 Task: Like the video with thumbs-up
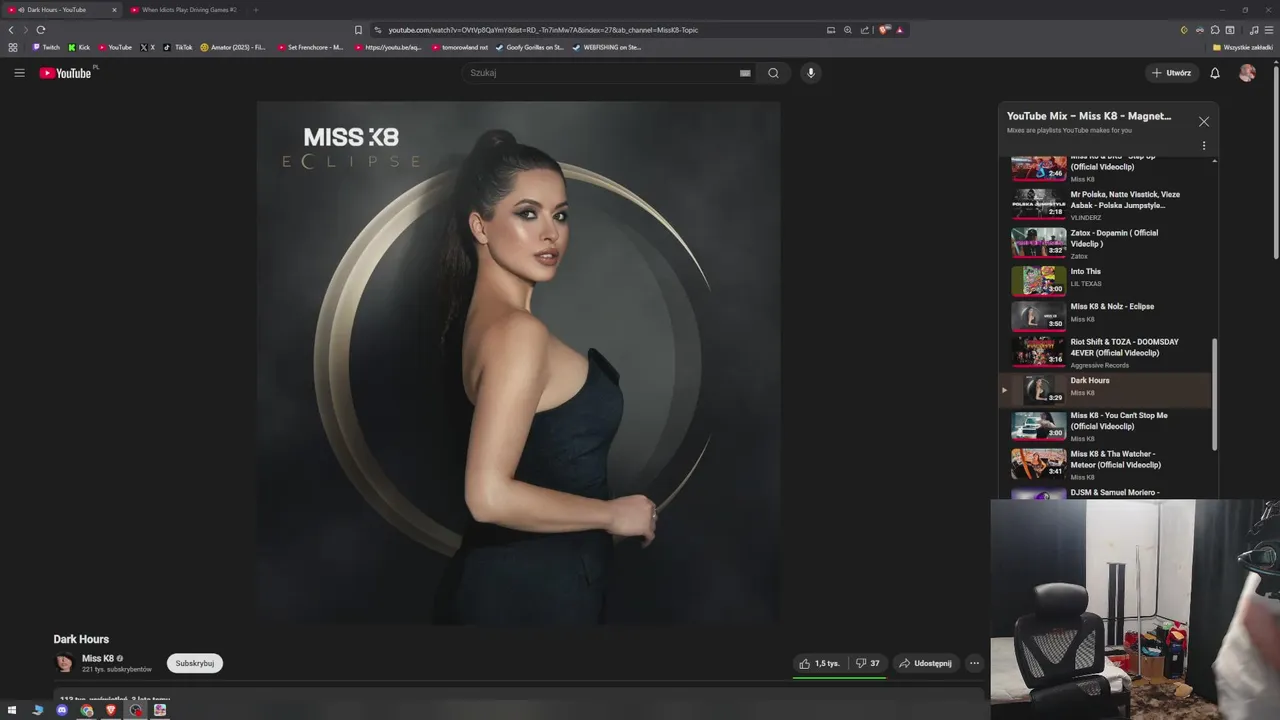tap(820, 663)
